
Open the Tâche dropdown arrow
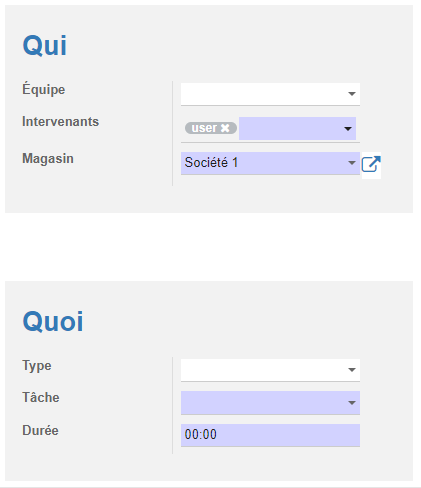(352, 403)
